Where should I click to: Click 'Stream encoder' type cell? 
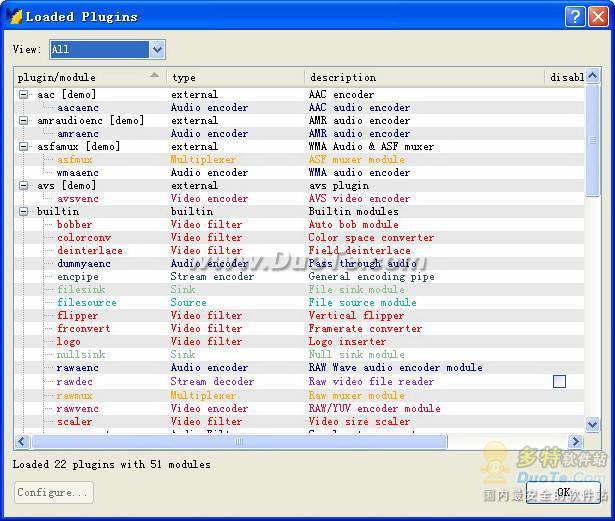coord(212,277)
